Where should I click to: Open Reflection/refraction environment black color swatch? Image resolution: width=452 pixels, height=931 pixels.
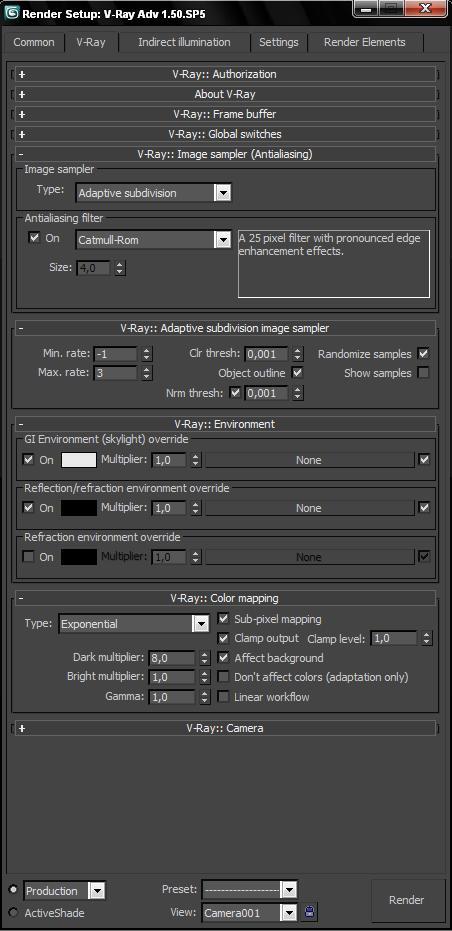[78, 508]
